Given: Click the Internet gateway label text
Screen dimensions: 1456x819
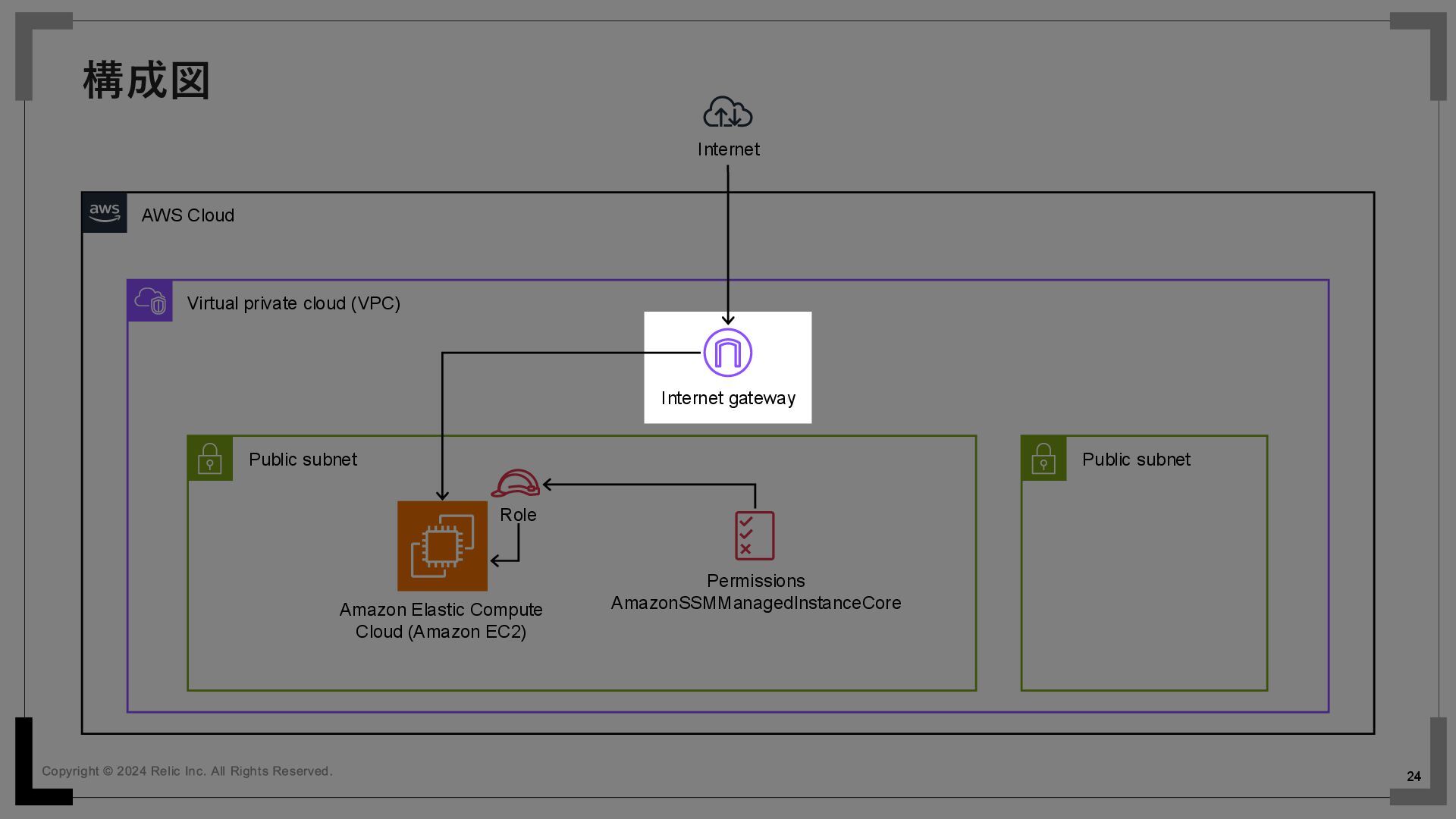Looking at the screenshot, I should (728, 399).
